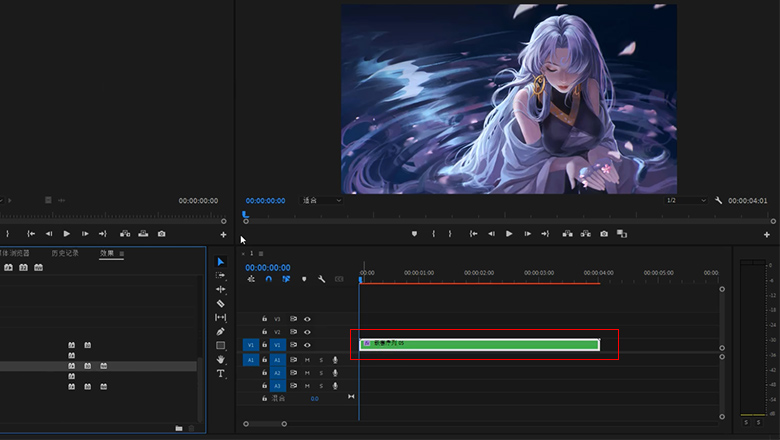Create new custom bin in Effects panel

point(179,428)
